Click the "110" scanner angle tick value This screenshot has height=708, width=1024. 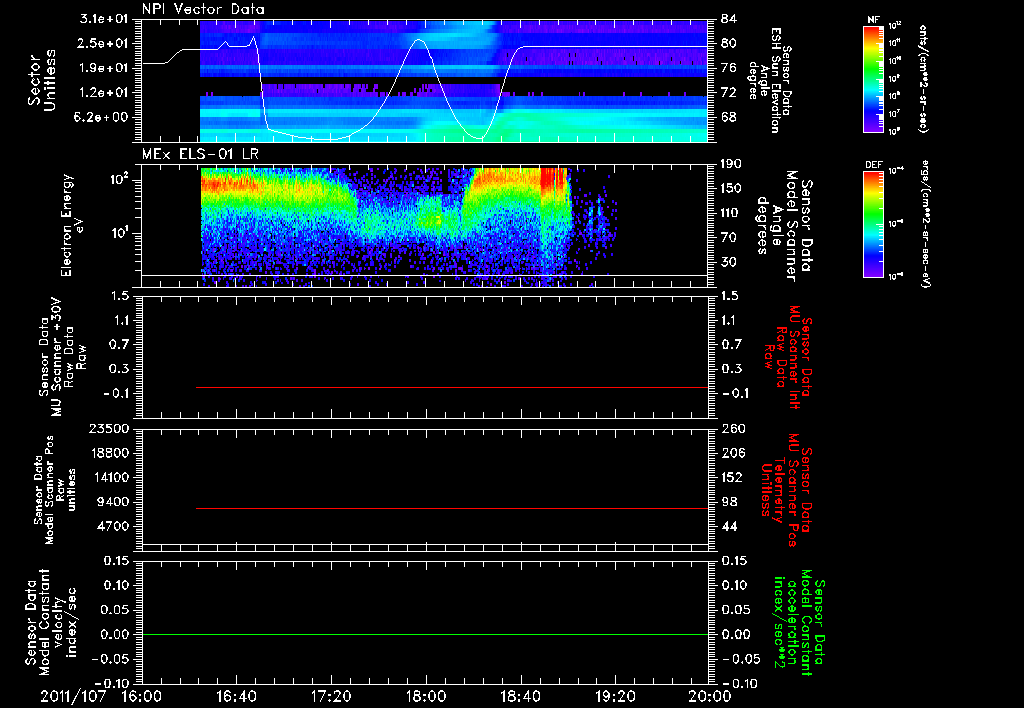pyautogui.click(x=731, y=213)
